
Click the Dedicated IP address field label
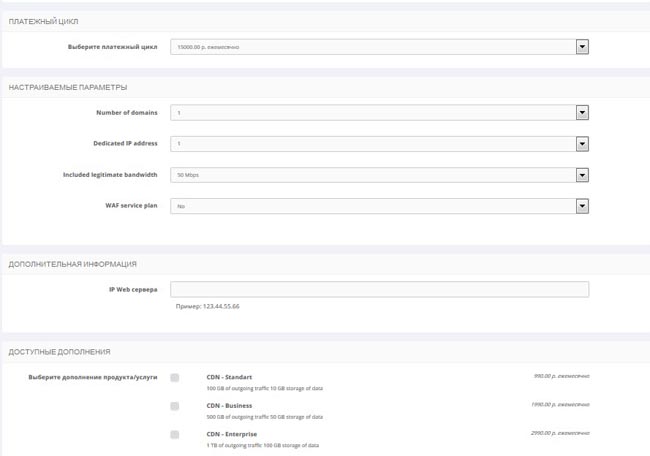pyautogui.click(x=125, y=144)
